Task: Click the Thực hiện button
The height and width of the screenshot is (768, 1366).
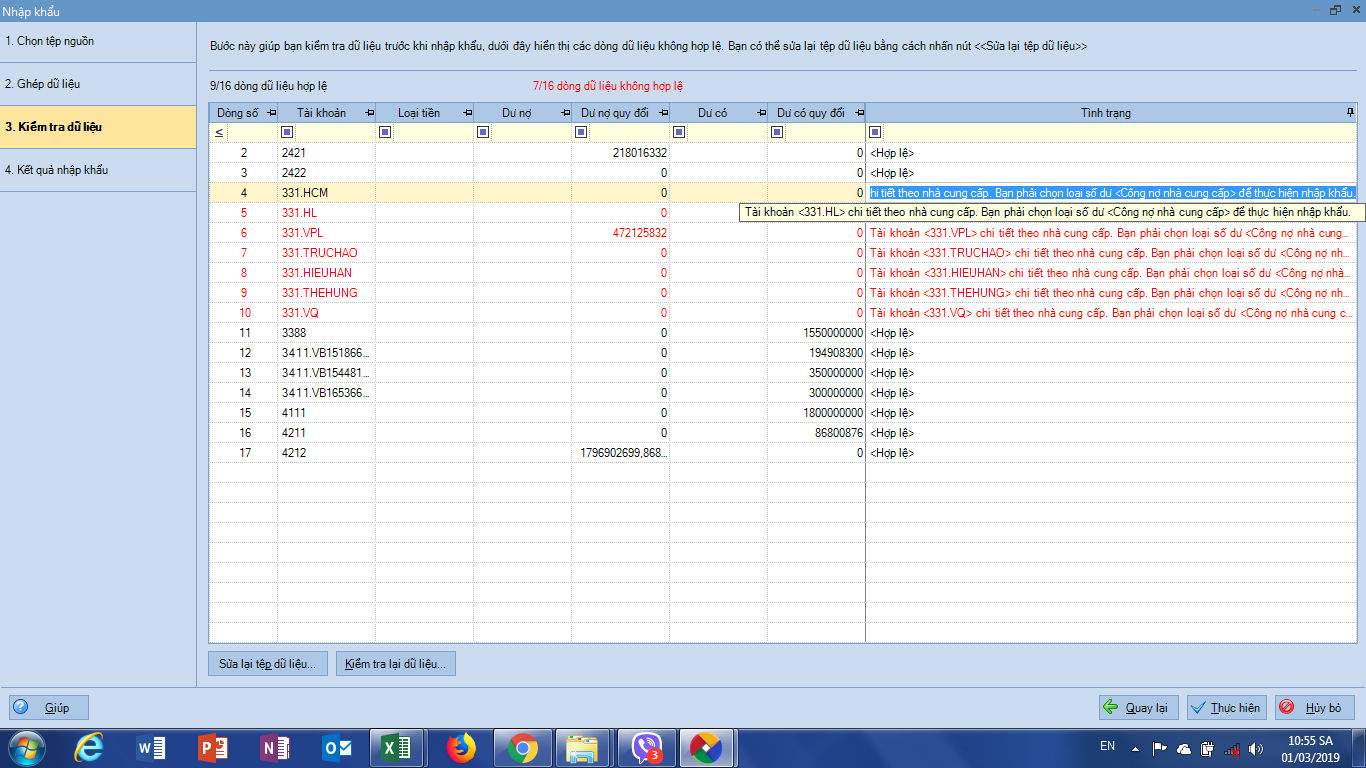Action: [x=1226, y=708]
